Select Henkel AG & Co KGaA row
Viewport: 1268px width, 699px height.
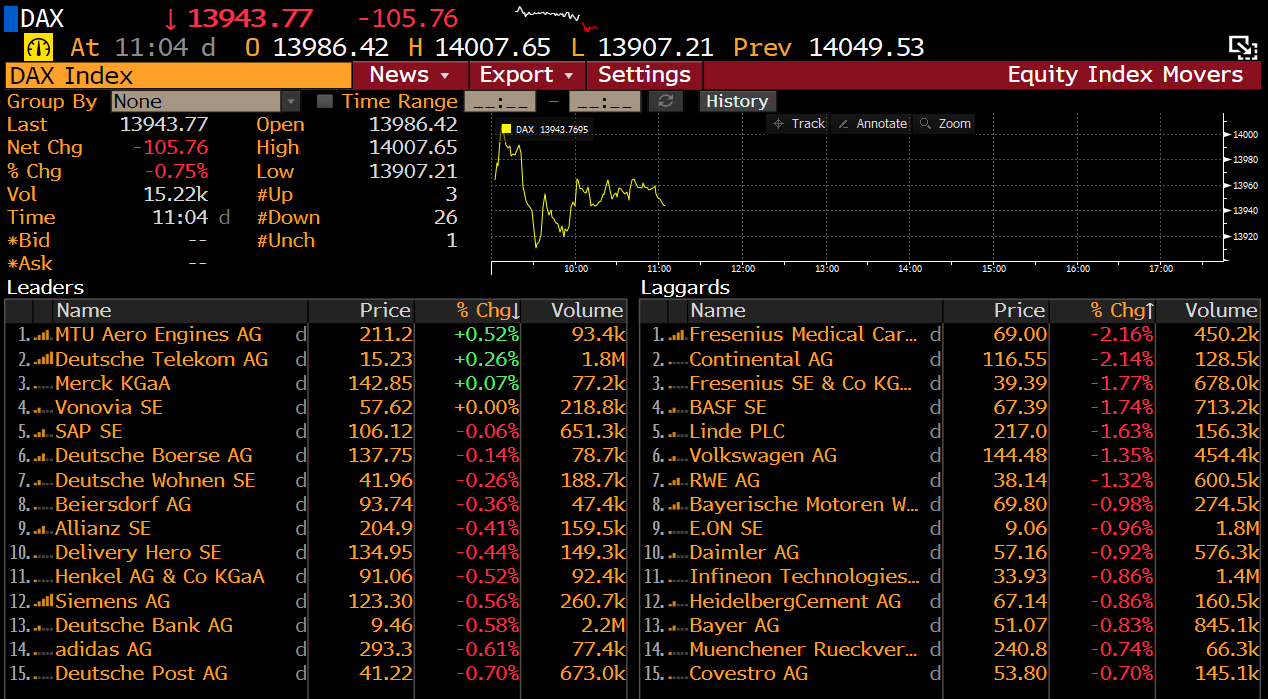click(x=316, y=577)
